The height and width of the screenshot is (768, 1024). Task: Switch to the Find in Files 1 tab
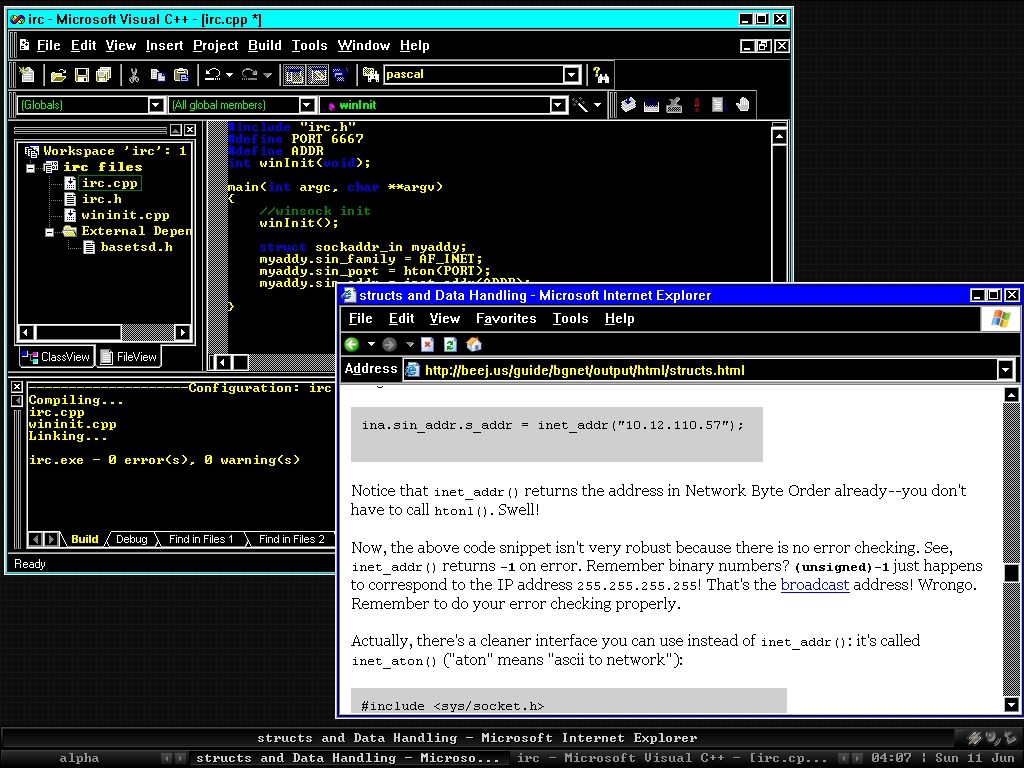click(200, 539)
